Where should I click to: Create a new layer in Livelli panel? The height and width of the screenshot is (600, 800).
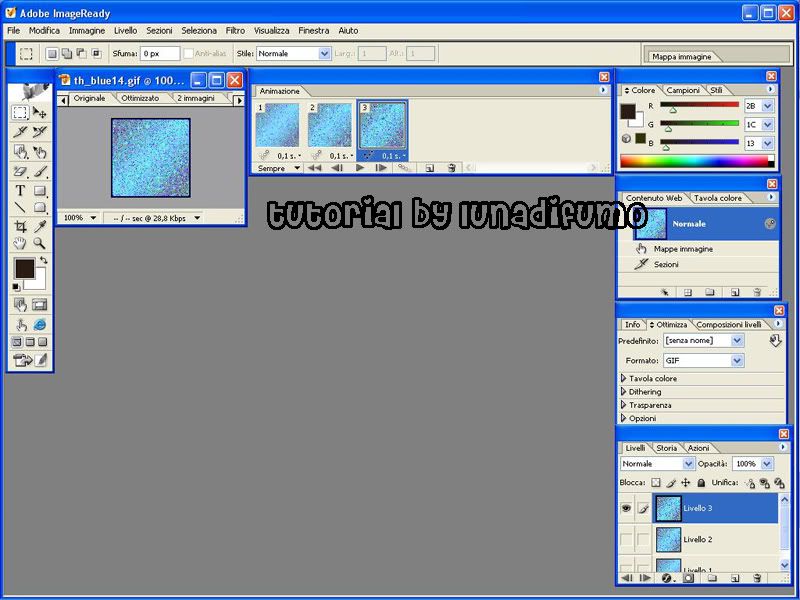[735, 578]
